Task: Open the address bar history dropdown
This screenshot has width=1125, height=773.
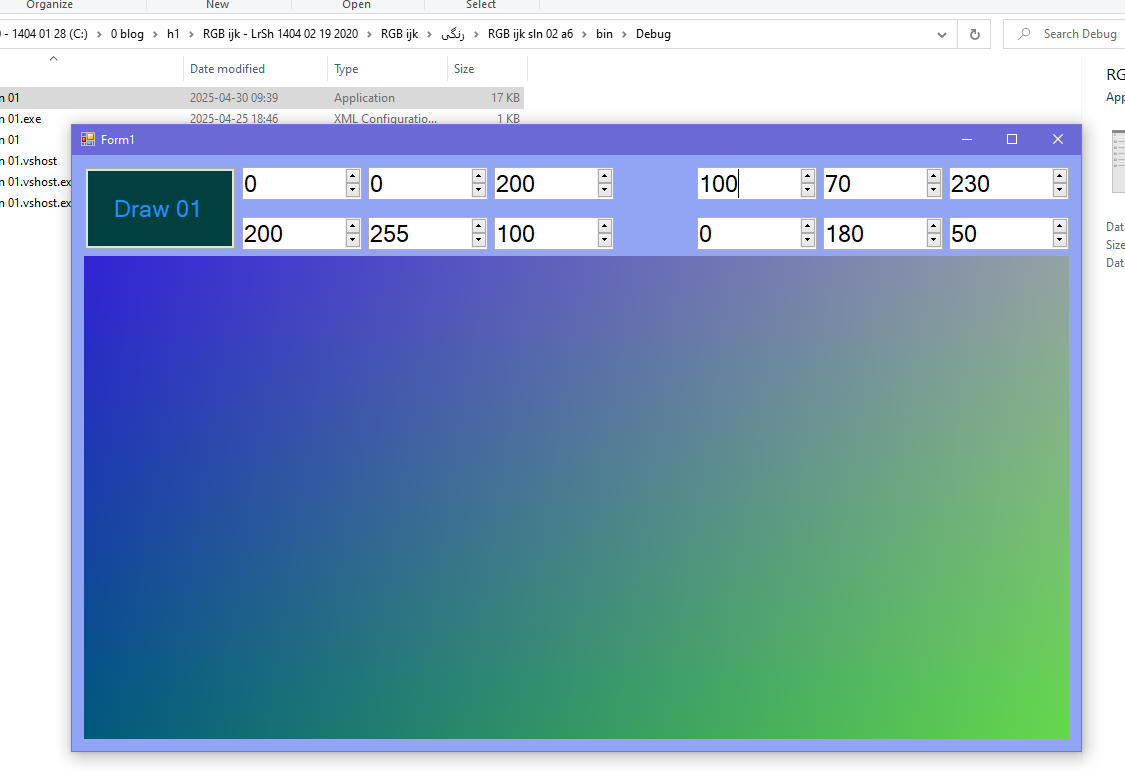Action: point(941,34)
